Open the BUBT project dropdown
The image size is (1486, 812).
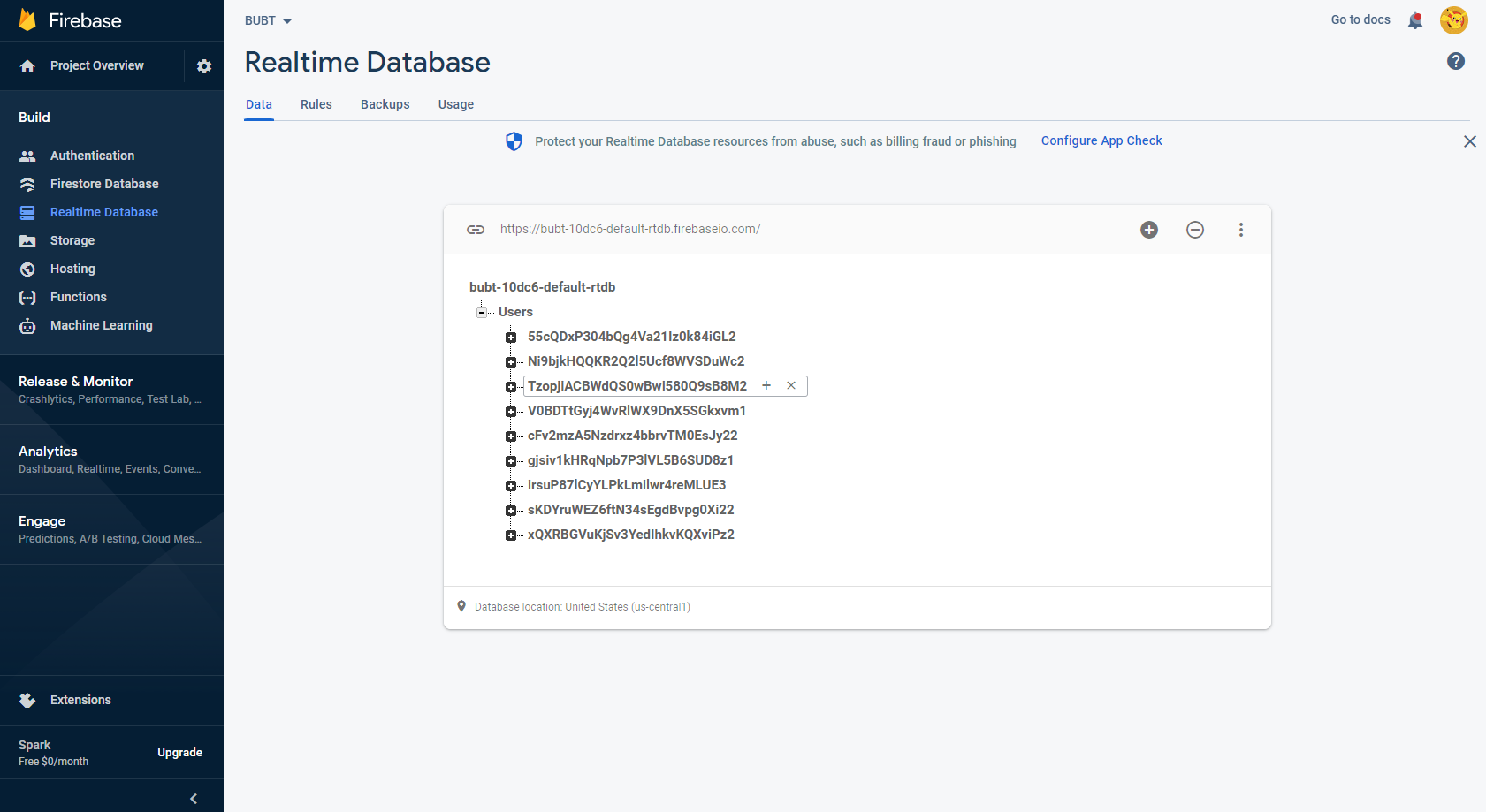click(268, 19)
